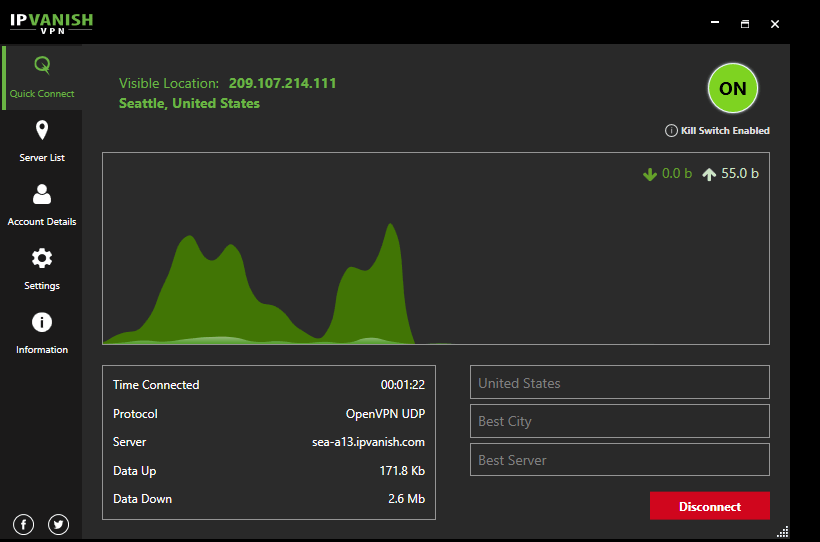Open the Best City selector
The width and height of the screenshot is (820, 542).
coord(620,421)
